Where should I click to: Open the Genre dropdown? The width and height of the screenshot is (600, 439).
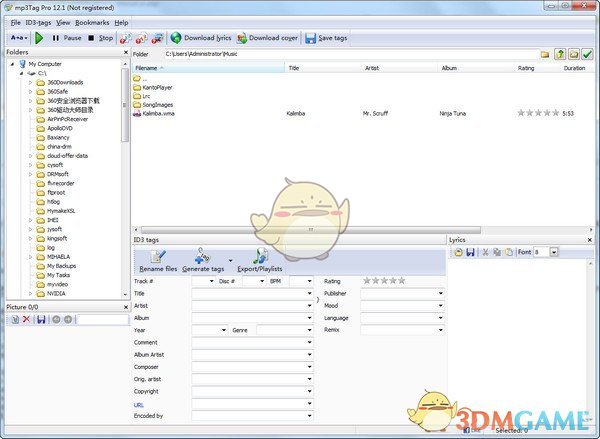point(310,330)
